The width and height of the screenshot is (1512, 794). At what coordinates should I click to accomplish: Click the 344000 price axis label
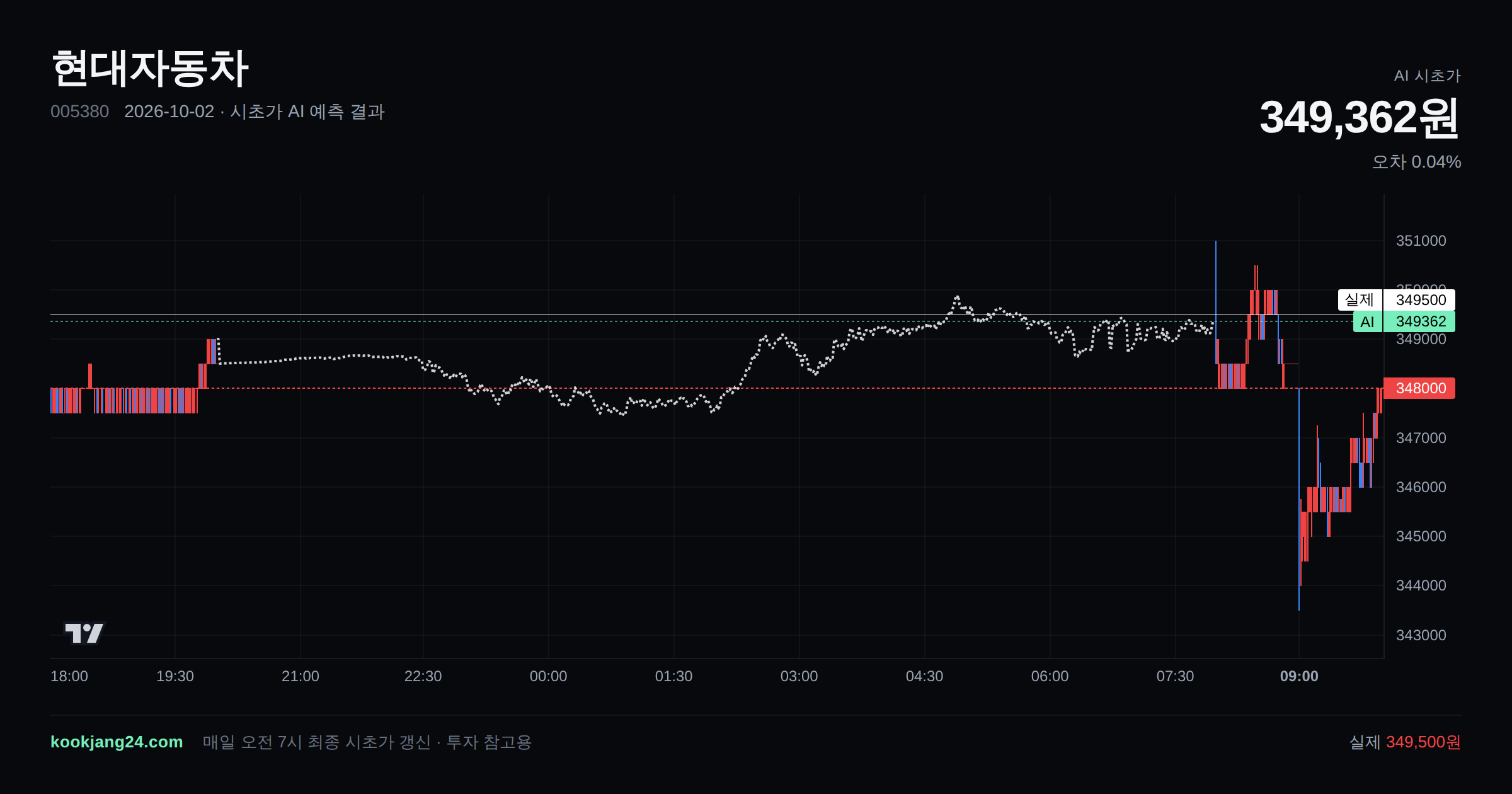1421,585
